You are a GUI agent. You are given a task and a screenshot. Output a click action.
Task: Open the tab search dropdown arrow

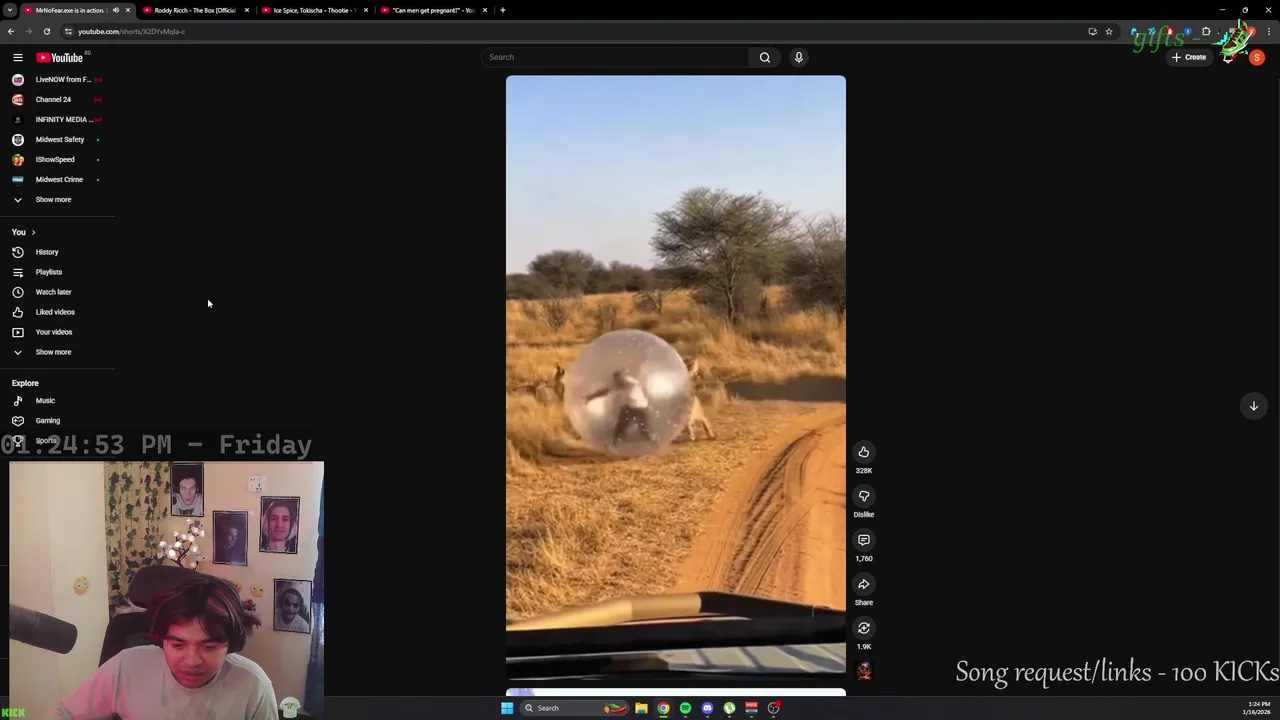tap(9, 10)
